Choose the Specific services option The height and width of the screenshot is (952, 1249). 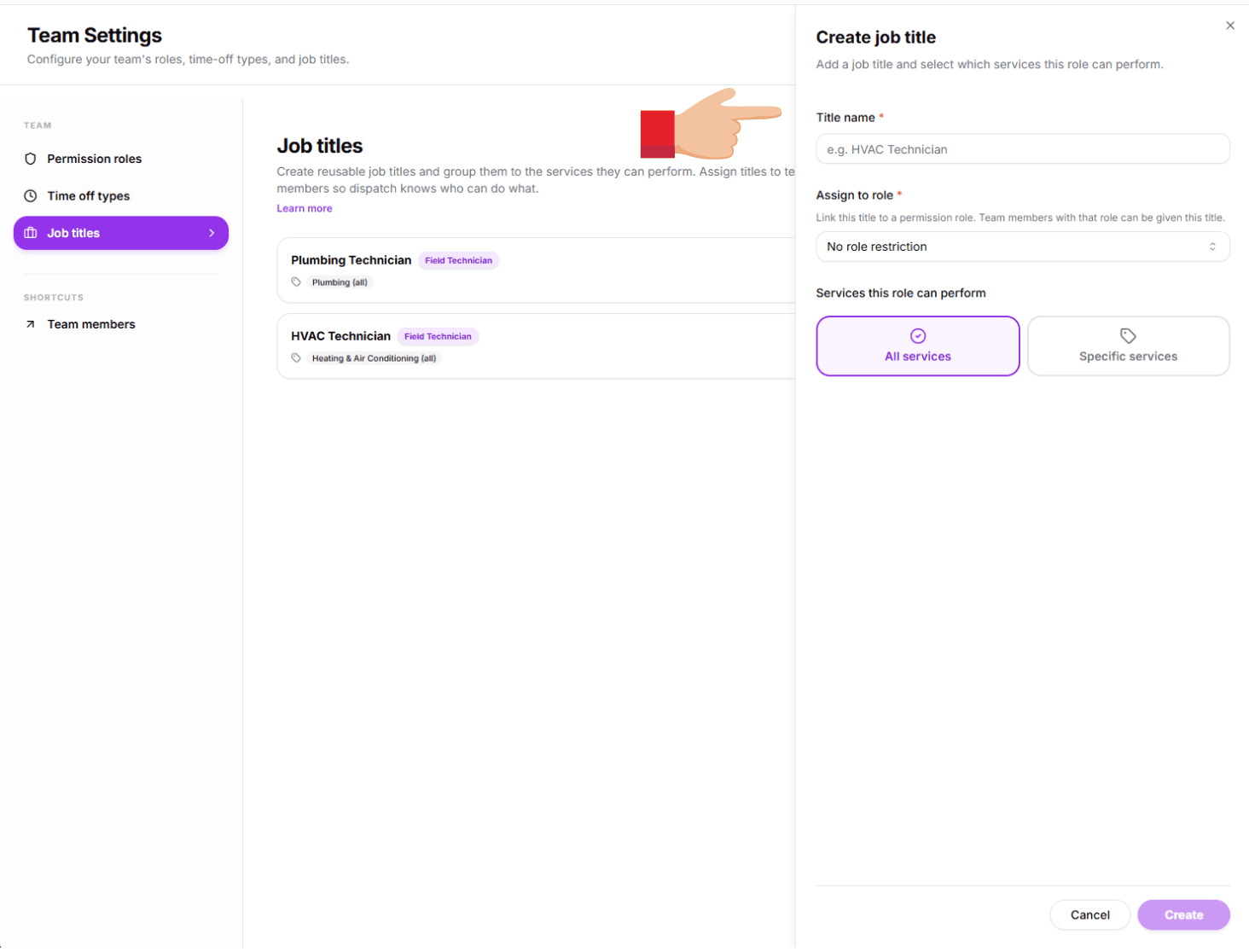point(1128,346)
